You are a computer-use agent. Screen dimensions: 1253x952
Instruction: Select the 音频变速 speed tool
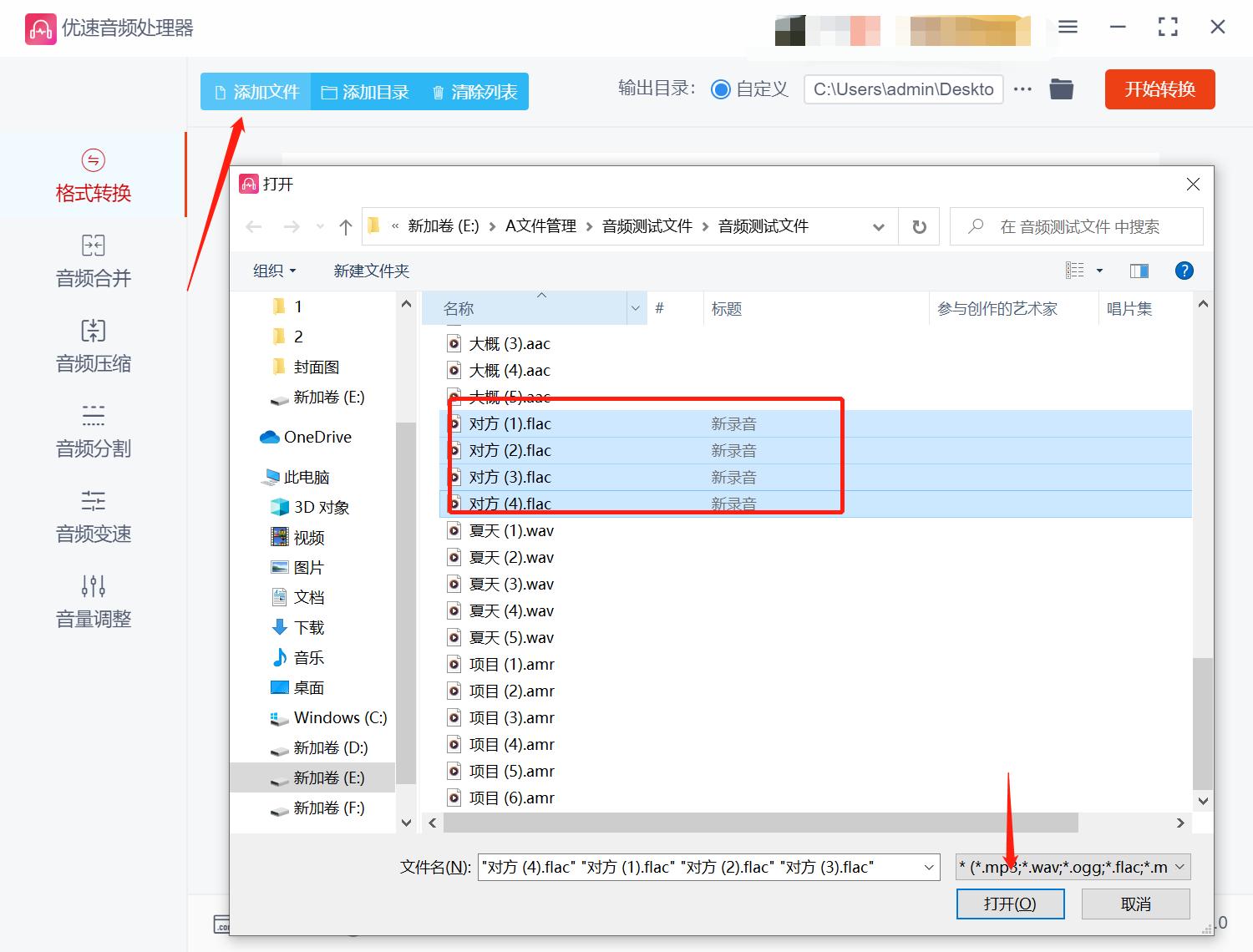[92, 516]
